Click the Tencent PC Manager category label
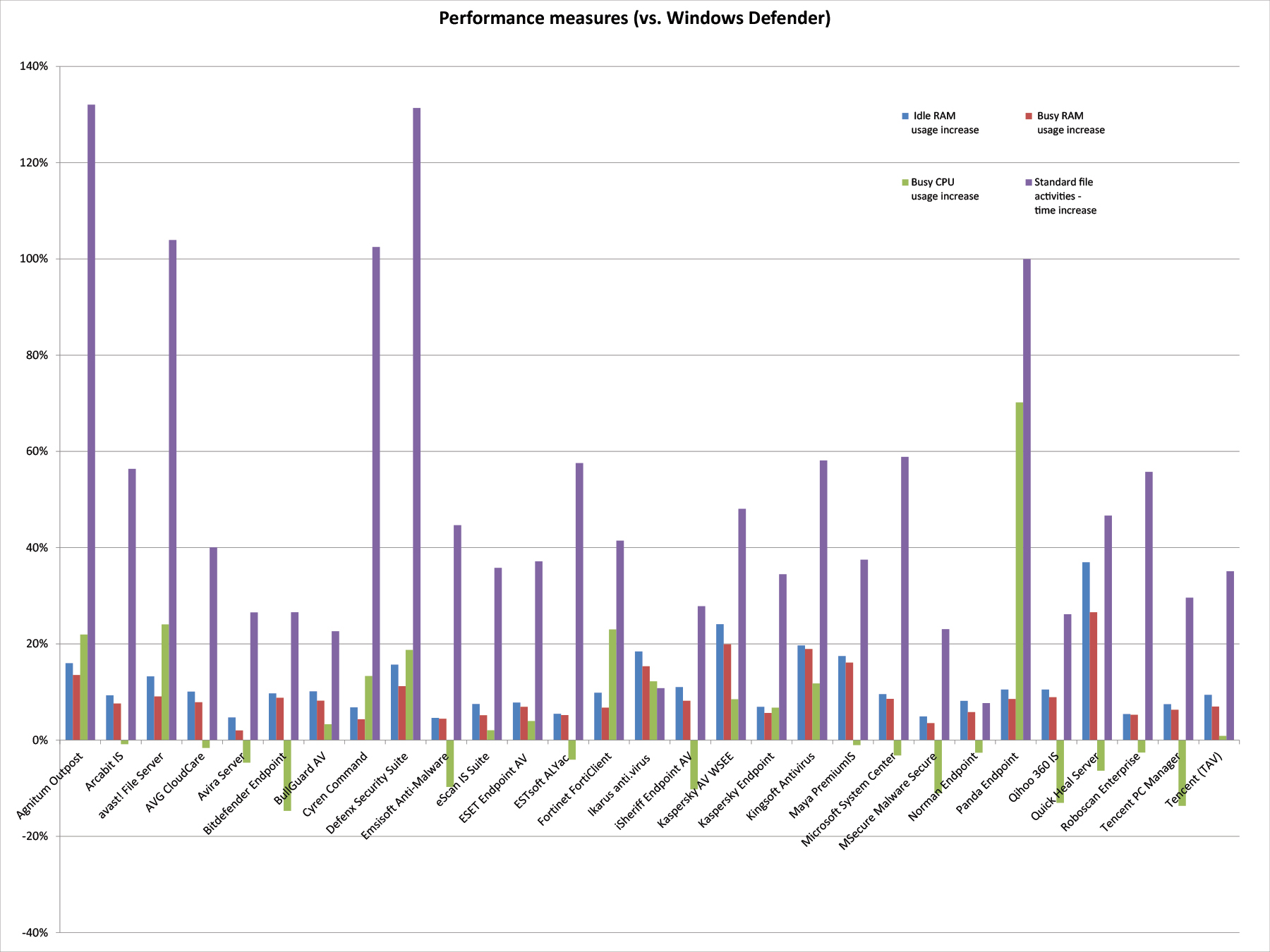The width and height of the screenshot is (1270, 952). [1141, 791]
